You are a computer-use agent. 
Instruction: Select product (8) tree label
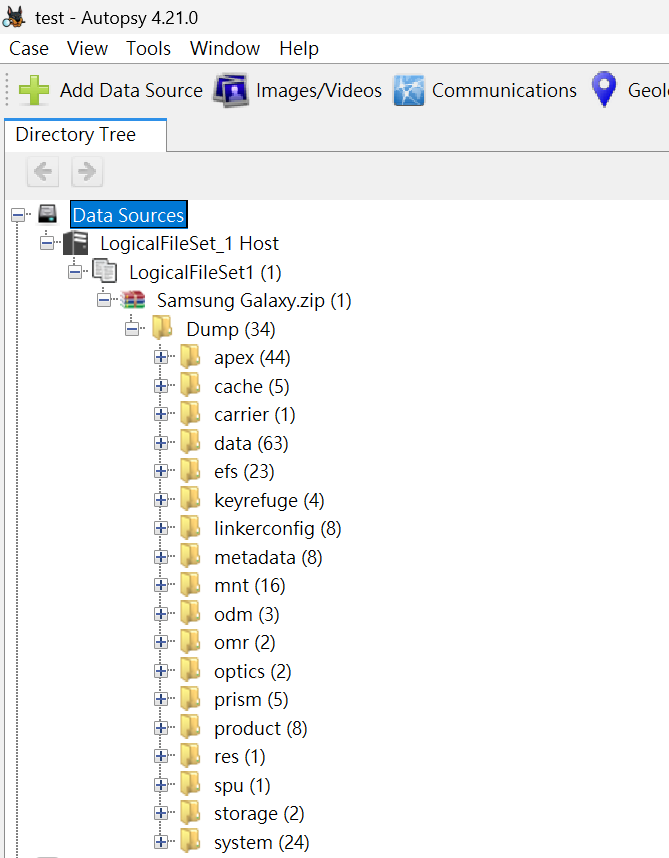click(x=261, y=728)
